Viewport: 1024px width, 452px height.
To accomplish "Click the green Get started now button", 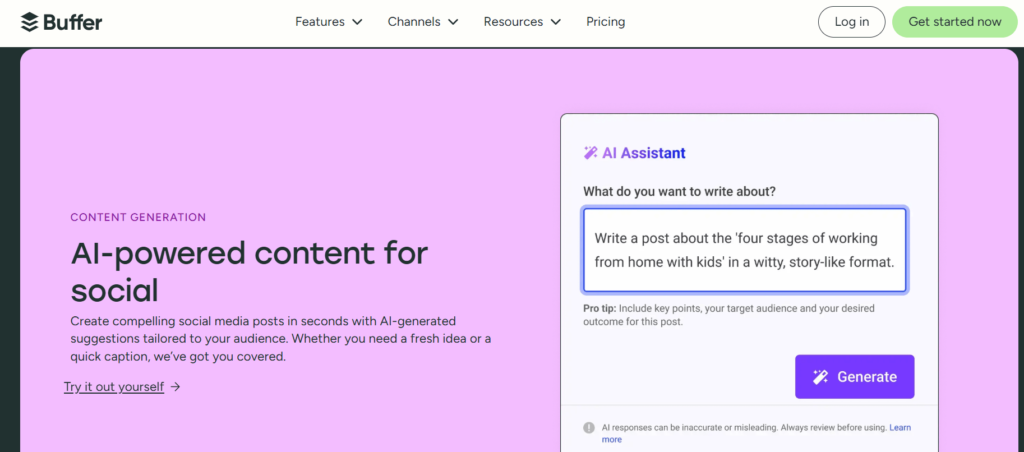I will click(x=954, y=22).
